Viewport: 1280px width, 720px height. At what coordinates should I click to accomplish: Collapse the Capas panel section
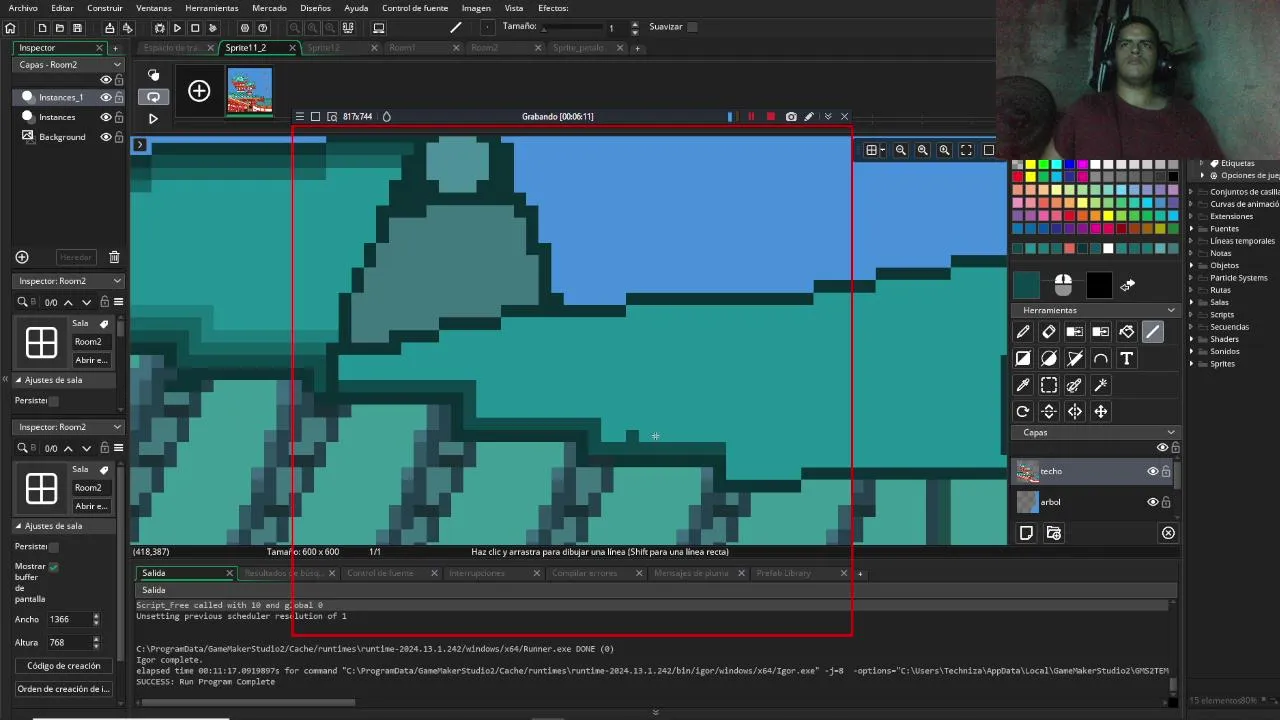pyautogui.click(x=1171, y=432)
